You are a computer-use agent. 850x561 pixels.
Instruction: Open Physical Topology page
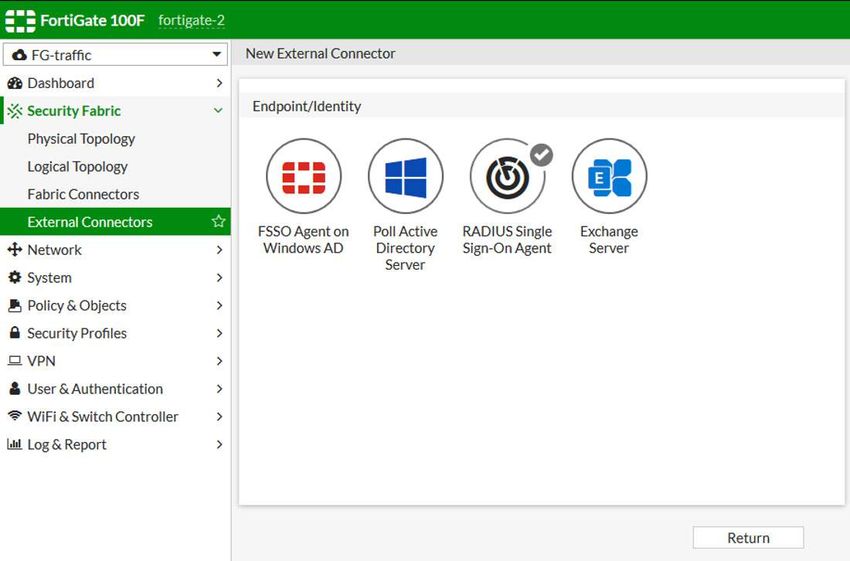tap(81, 139)
